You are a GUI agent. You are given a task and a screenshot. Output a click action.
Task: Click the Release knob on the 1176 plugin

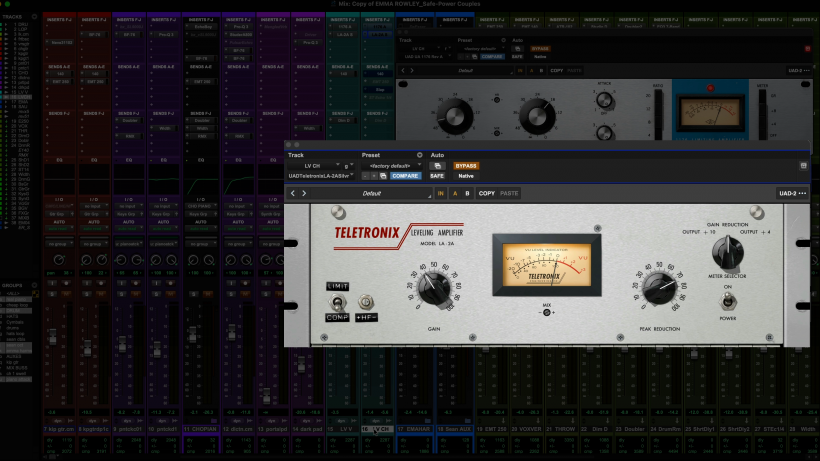tap(605, 132)
